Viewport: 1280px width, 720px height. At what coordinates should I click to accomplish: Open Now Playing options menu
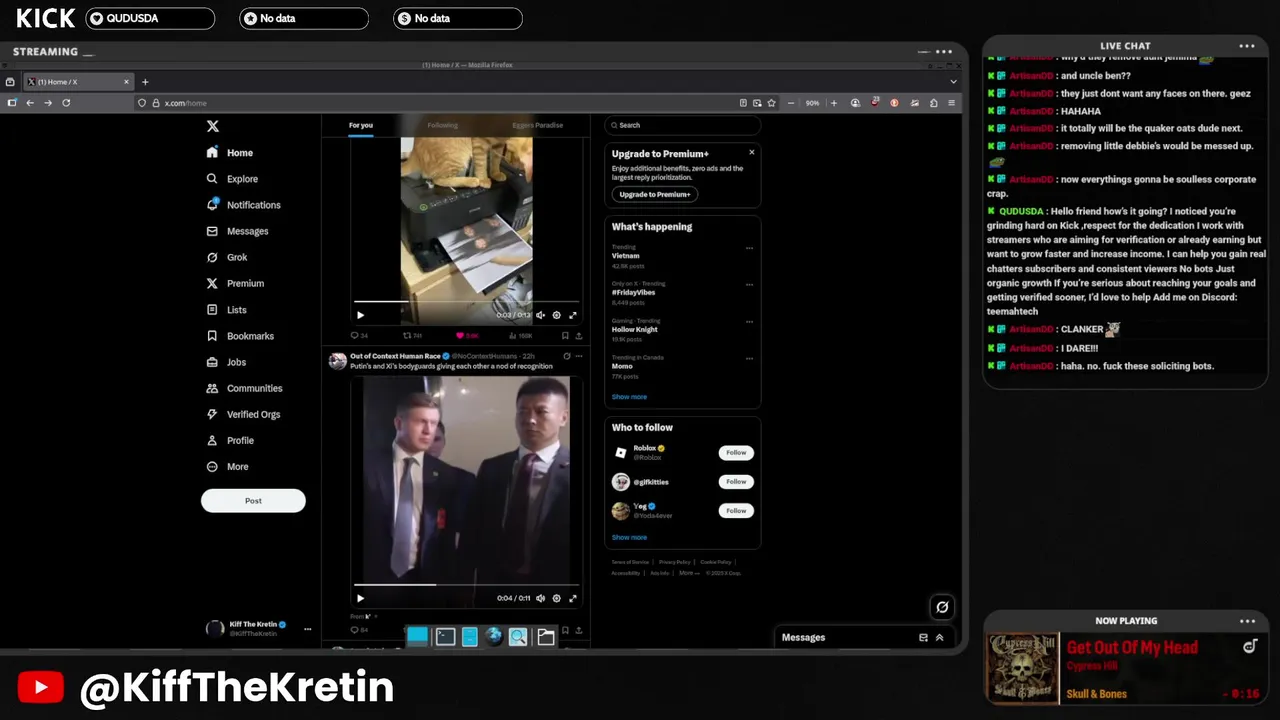click(1247, 621)
